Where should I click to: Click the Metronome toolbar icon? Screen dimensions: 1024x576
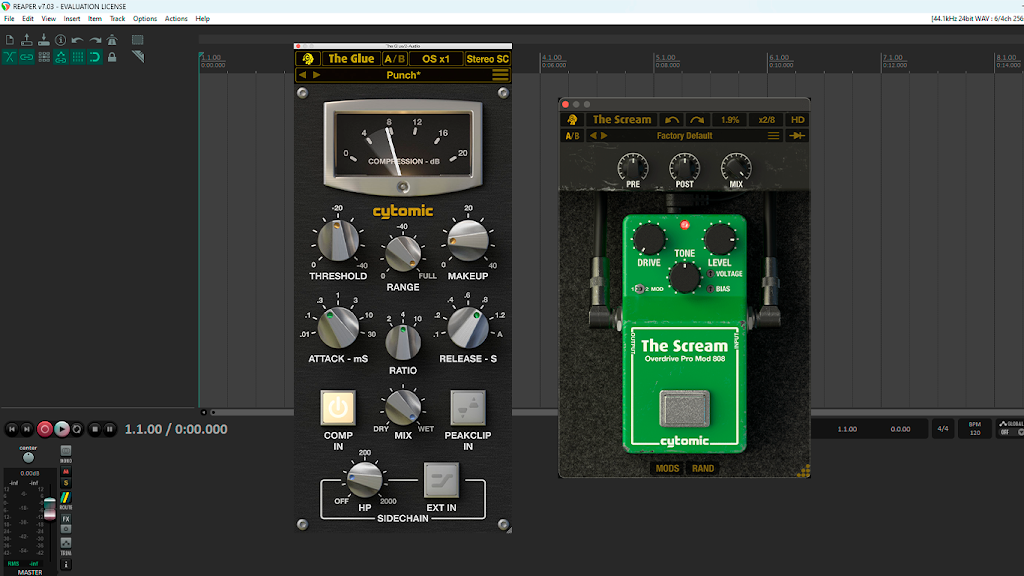[x=112, y=40]
